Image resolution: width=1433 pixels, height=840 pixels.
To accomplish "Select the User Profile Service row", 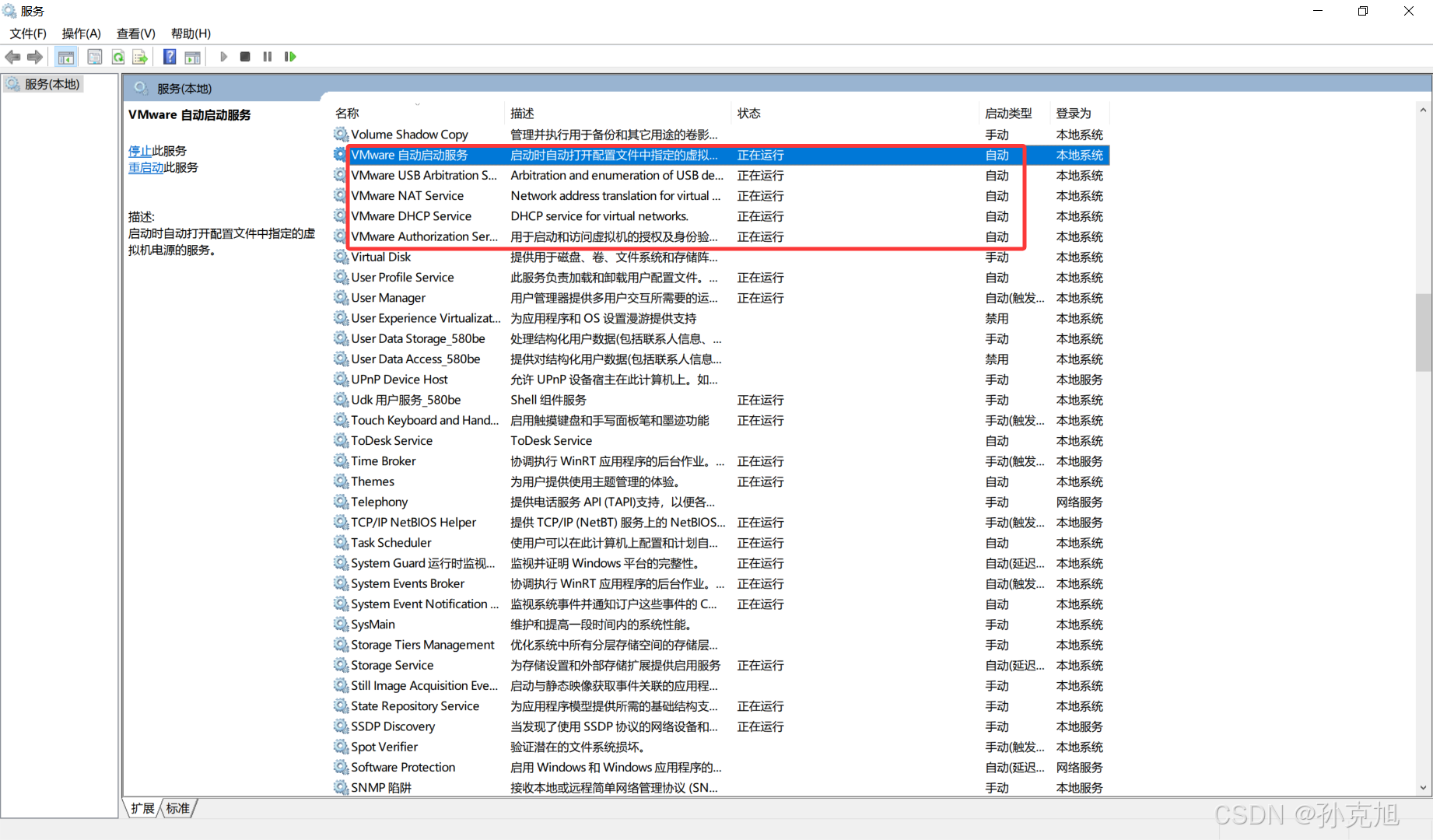I will tap(720, 278).
